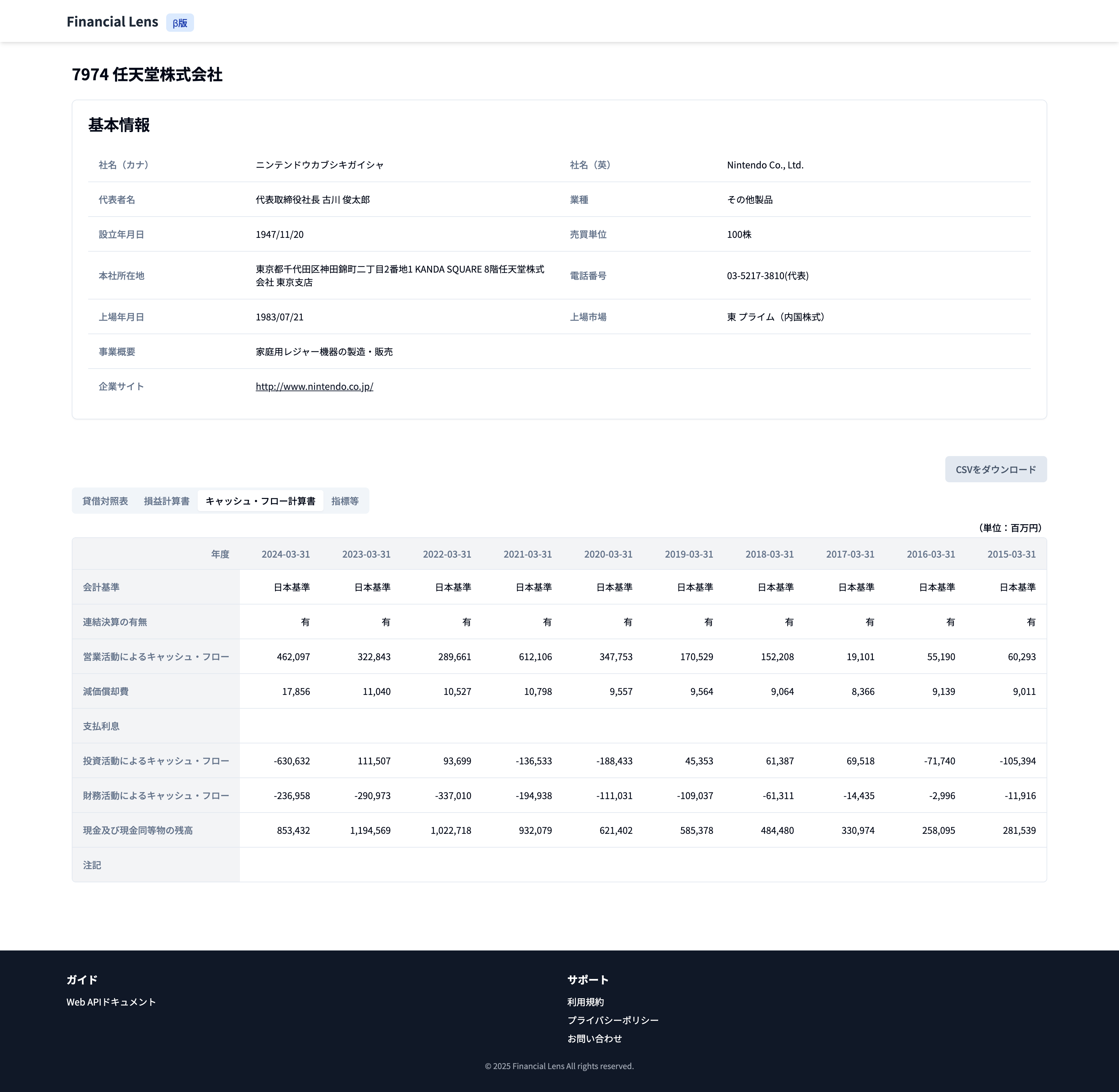The image size is (1119, 1092).
Task: Download the CSV file
Action: pyautogui.click(x=995, y=469)
